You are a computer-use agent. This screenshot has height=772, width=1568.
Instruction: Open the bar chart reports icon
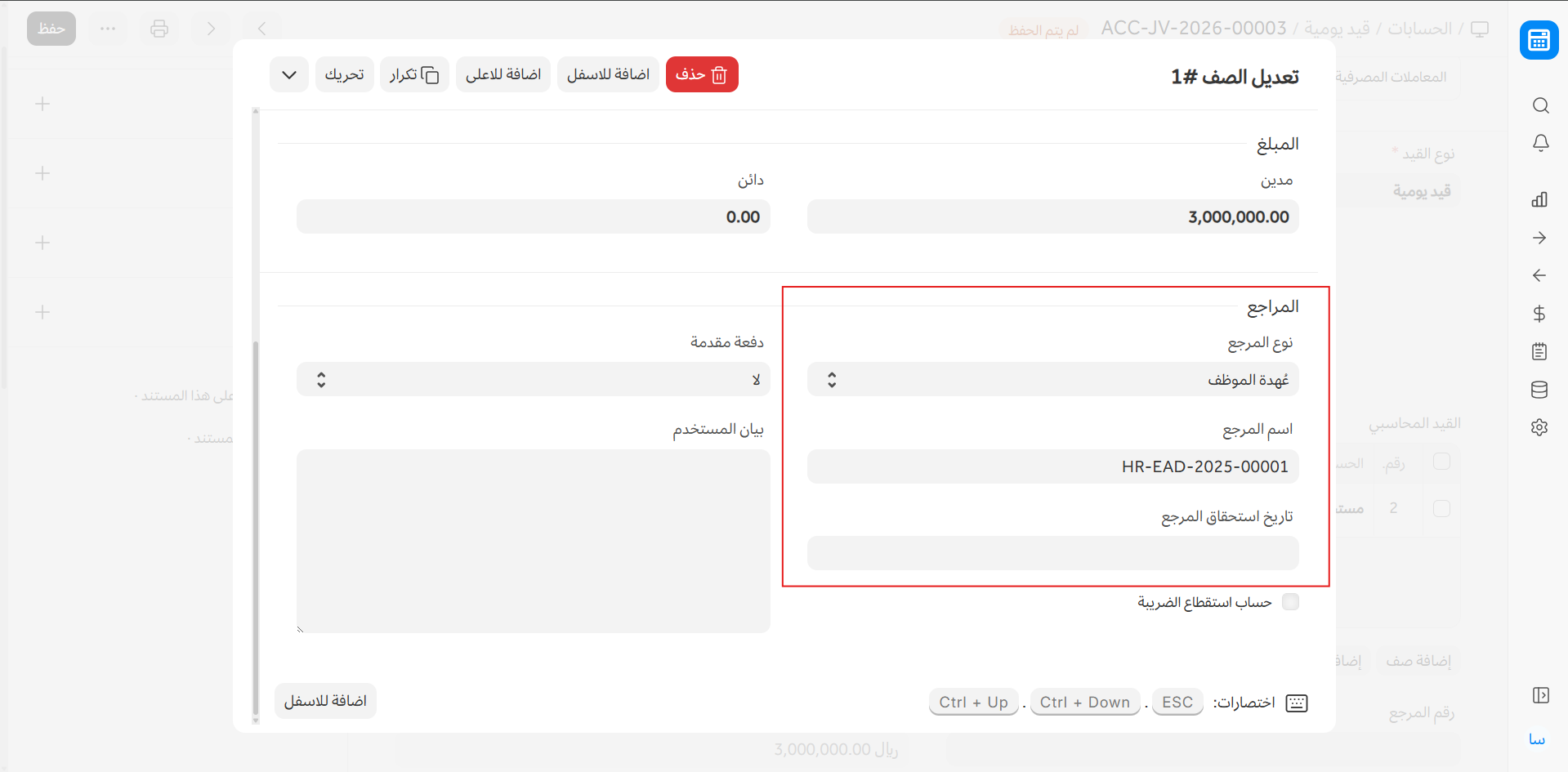tap(1539, 199)
